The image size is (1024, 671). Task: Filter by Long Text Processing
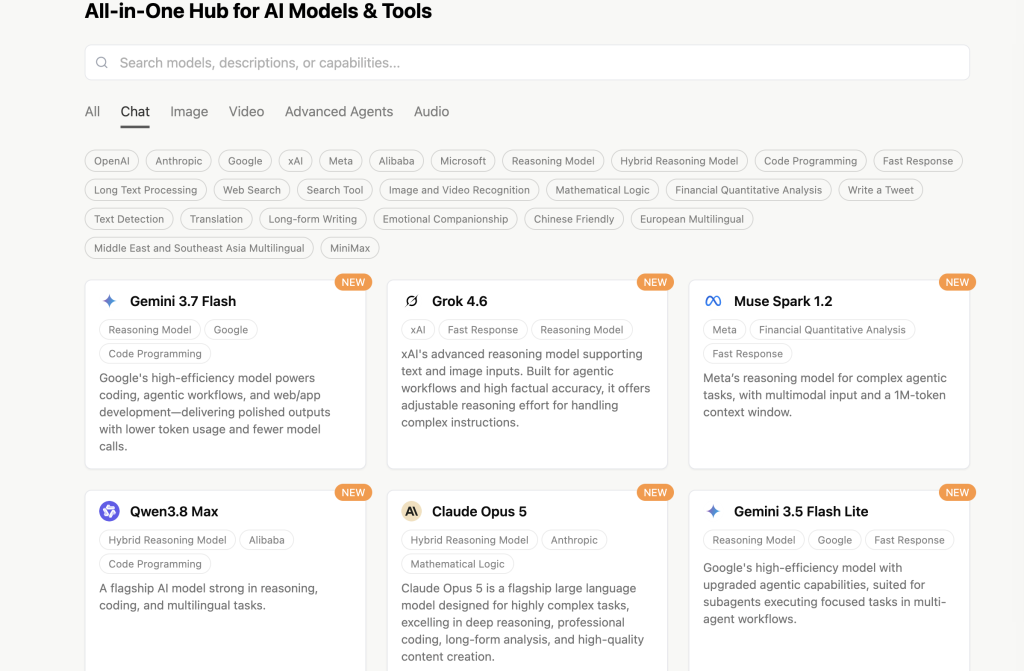point(146,190)
